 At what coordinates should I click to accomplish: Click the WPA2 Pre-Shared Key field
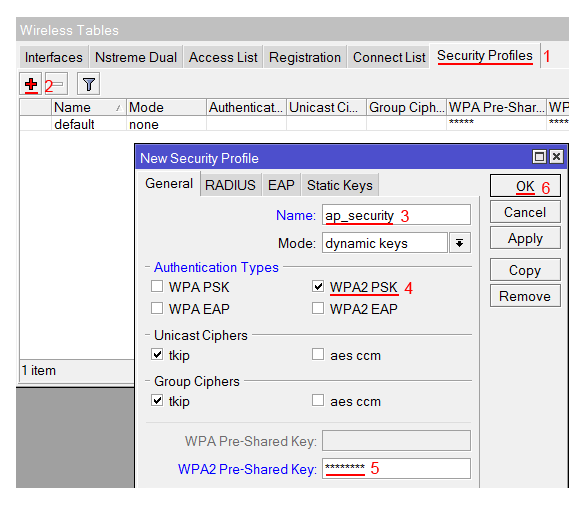(x=396, y=468)
